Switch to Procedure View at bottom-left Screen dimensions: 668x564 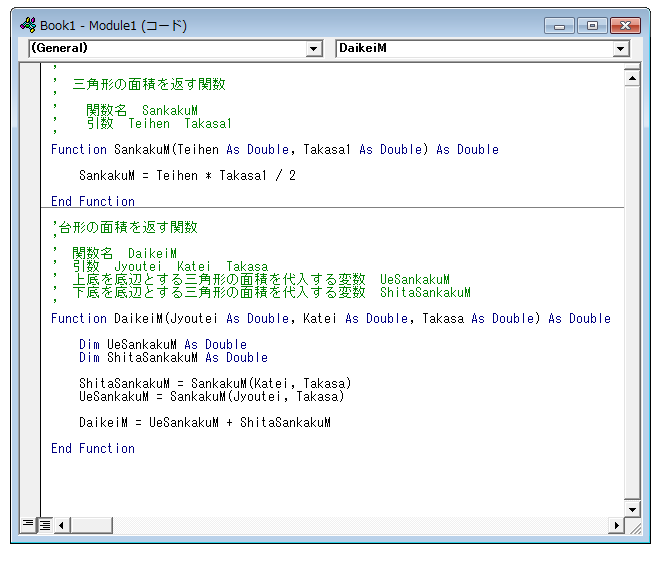pyautogui.click(x=28, y=524)
